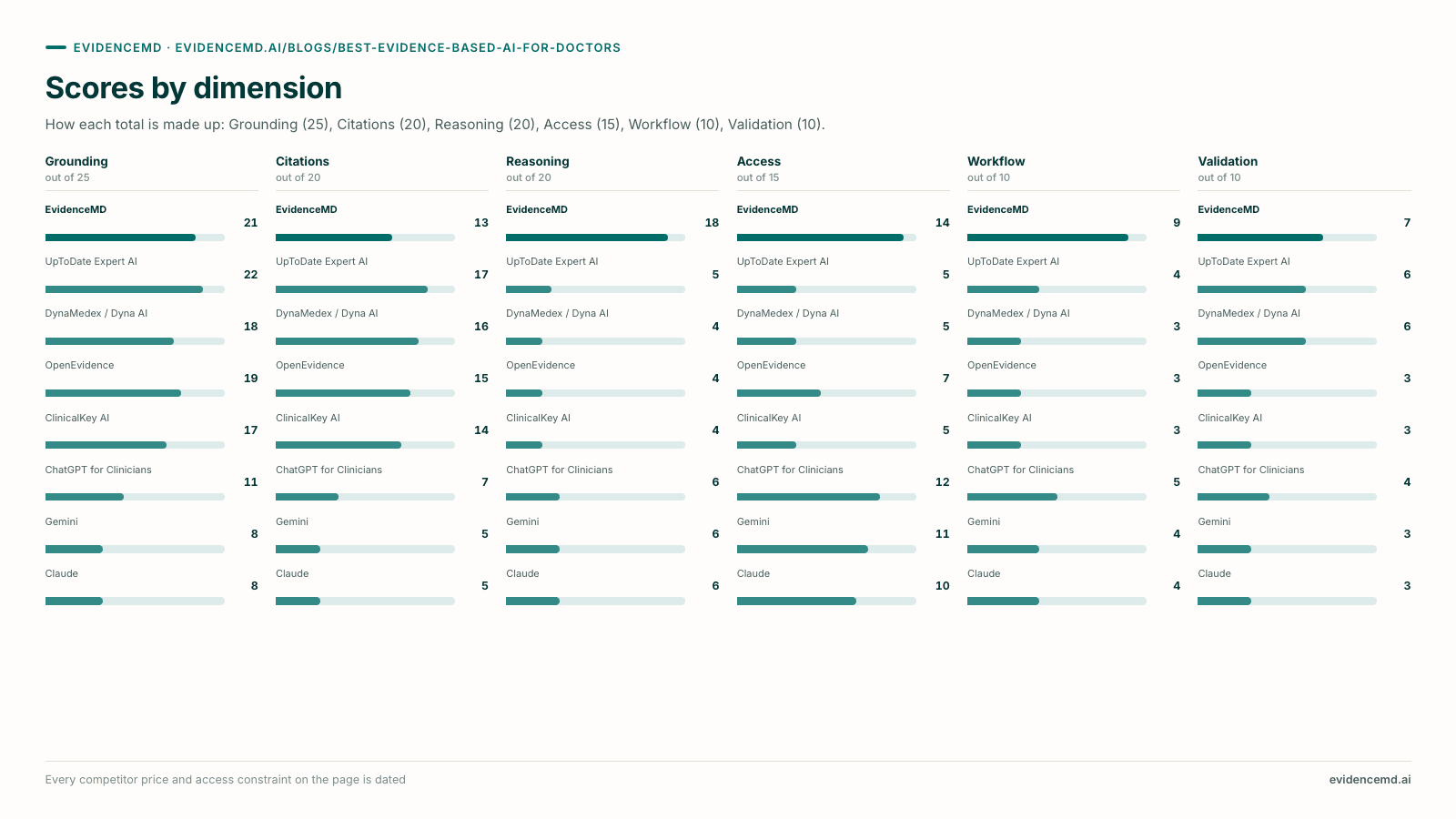Image resolution: width=1456 pixels, height=819 pixels.
Task: Click EvidenceMD bar in Reasoning column
Action: [x=595, y=238]
